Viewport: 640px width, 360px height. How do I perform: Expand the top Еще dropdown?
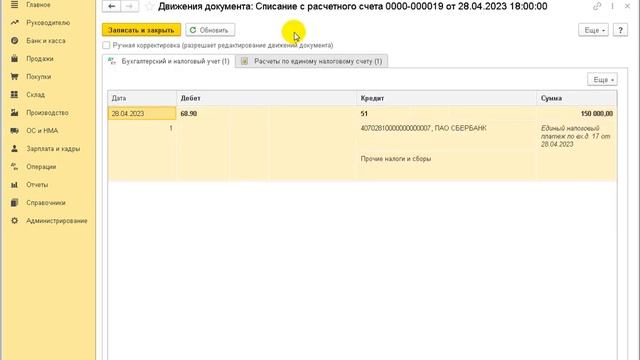(593, 30)
